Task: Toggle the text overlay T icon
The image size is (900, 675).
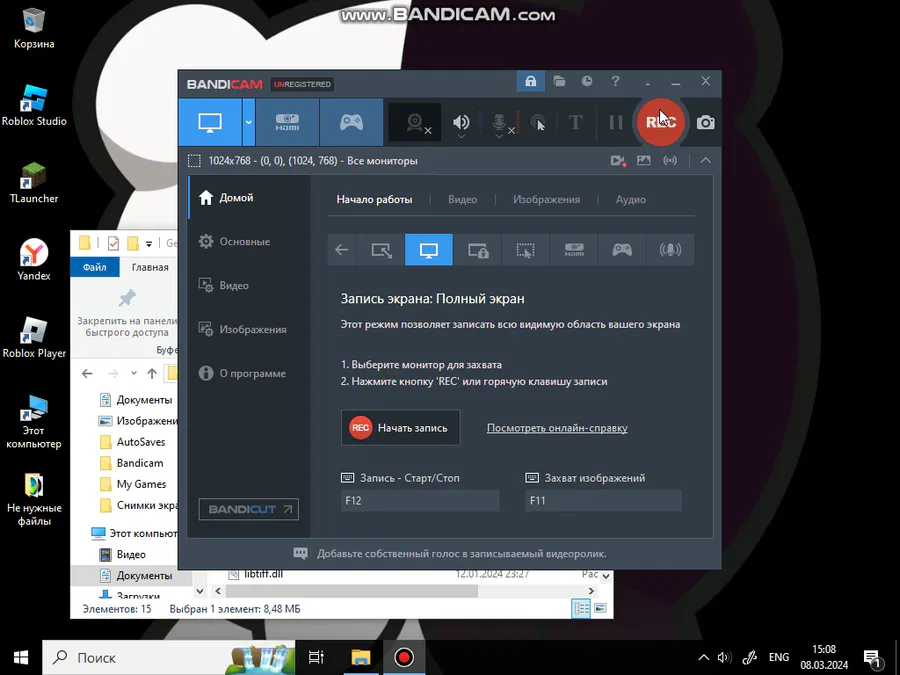Action: (x=575, y=122)
